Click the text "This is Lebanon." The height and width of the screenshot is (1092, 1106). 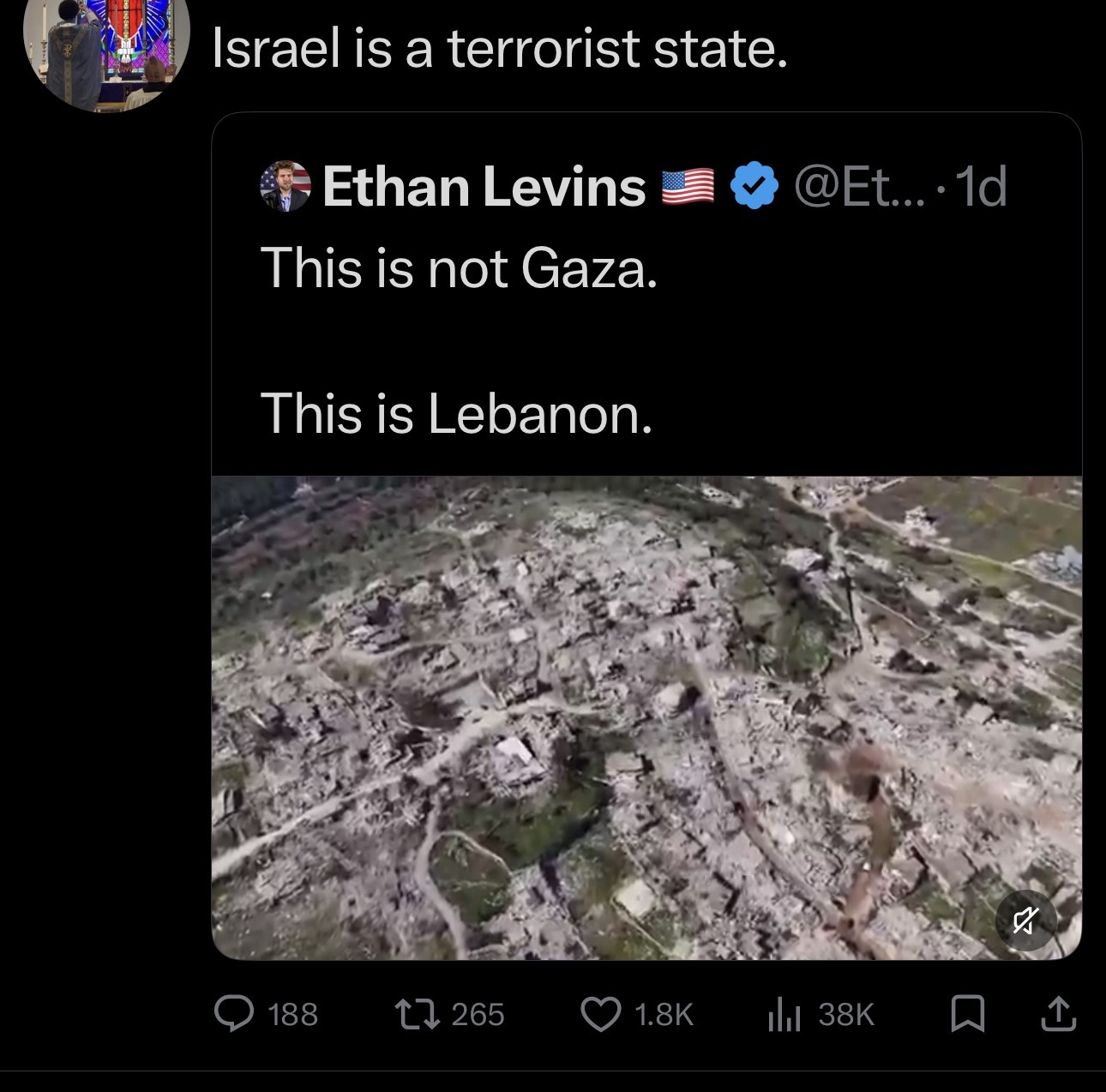[x=456, y=413]
